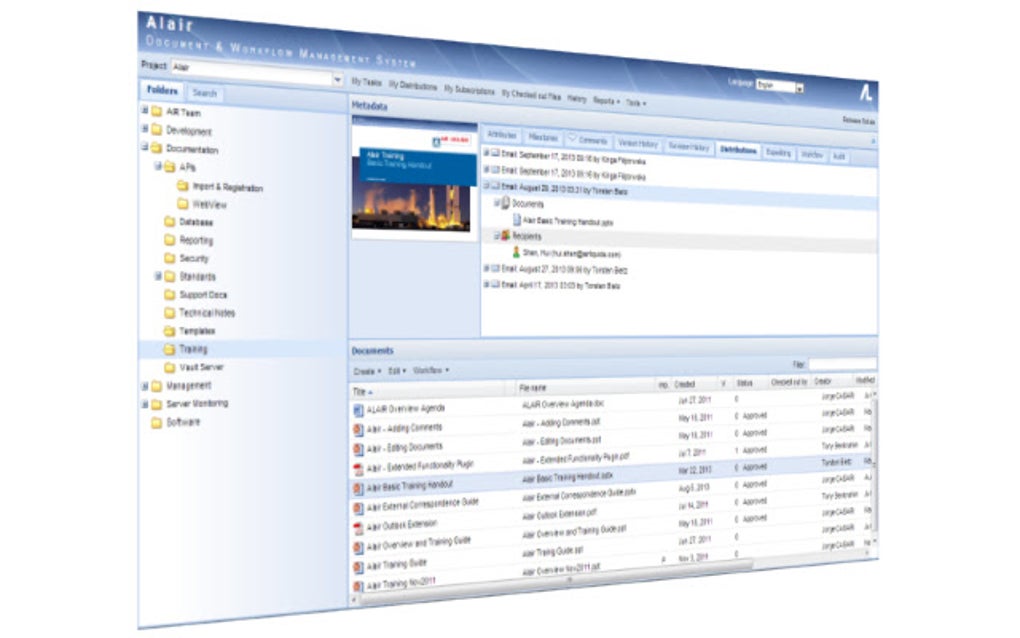Viewport: 1020px width, 638px height.
Task: Select the Distributions tab
Action: [737, 151]
